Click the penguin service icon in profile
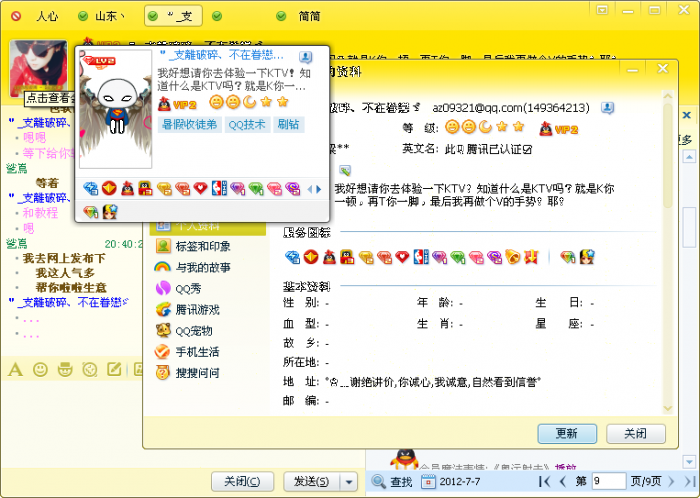 (x=329, y=257)
